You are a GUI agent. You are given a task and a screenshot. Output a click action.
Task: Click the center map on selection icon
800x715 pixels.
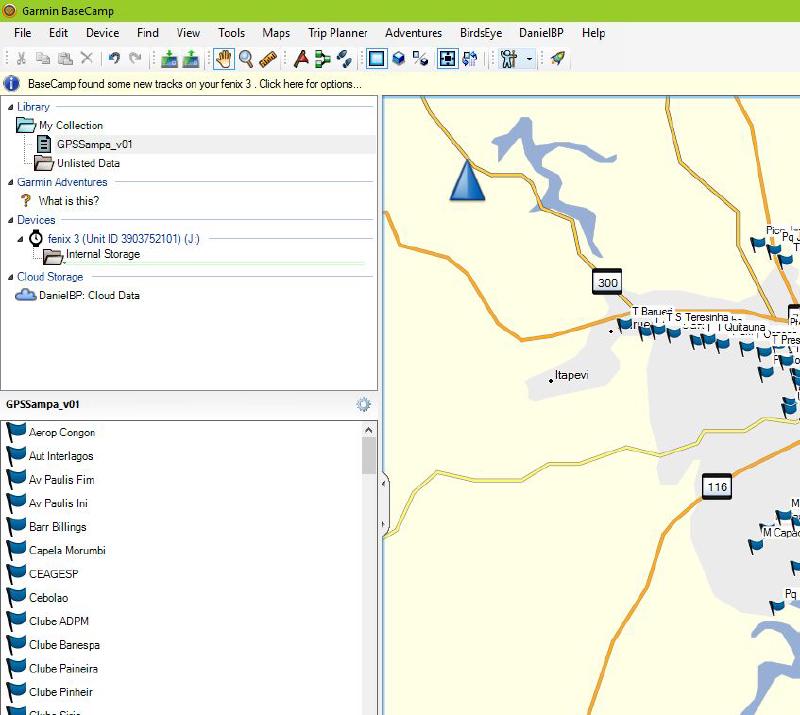click(x=447, y=59)
